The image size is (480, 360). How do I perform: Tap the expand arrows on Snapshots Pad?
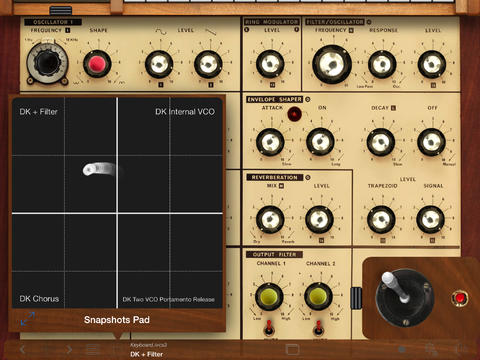click(x=28, y=319)
